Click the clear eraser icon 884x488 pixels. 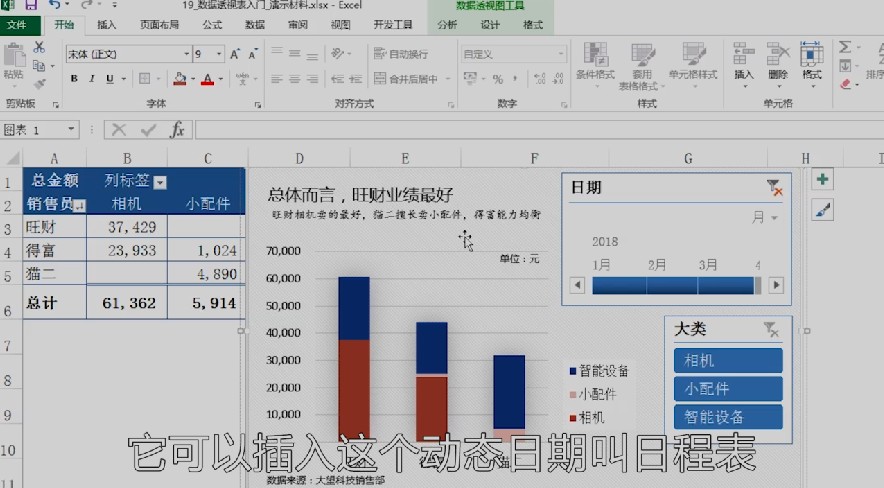click(x=846, y=85)
